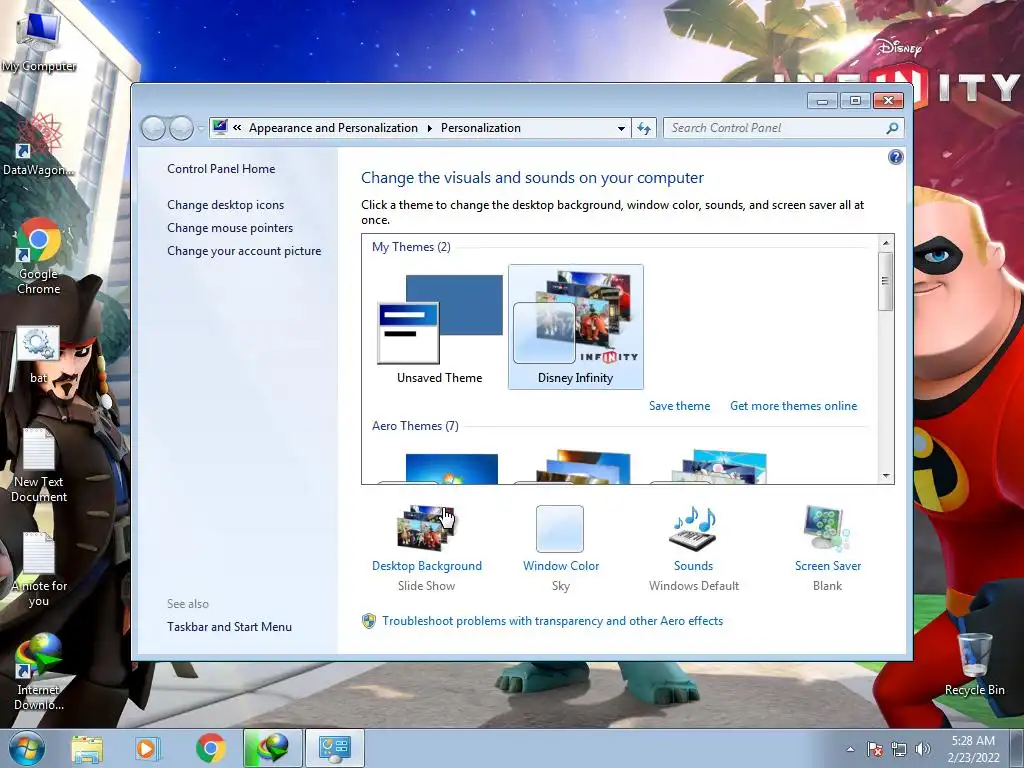1024x768 pixels.
Task: Open the recent pages dropdown arrow
Action: (x=201, y=129)
